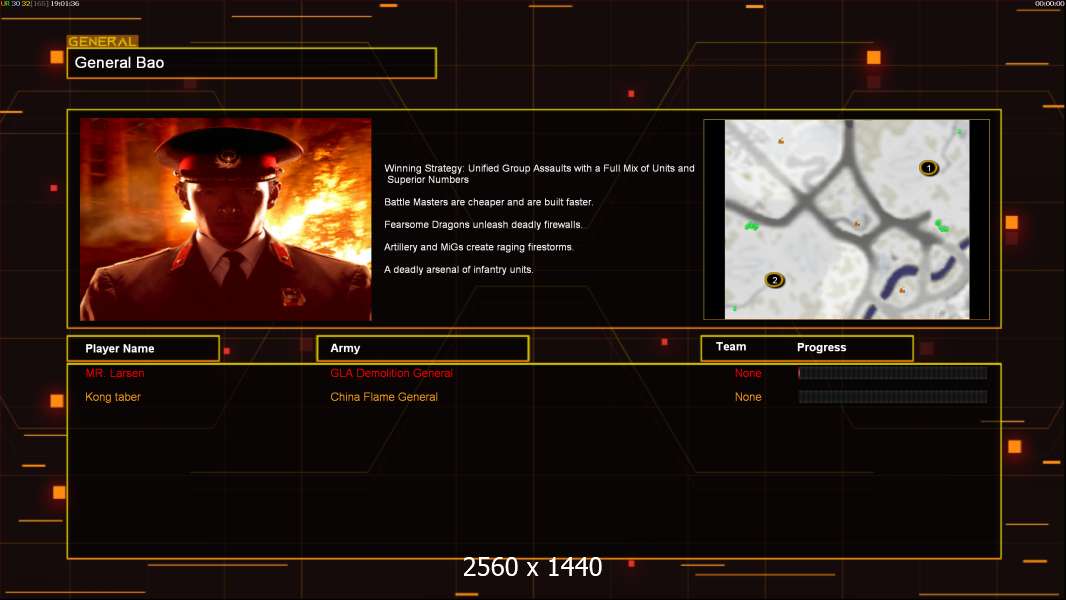1066x600 pixels.
Task: Click the 00:00:00 timer at top right
Action: tap(1049, 3)
